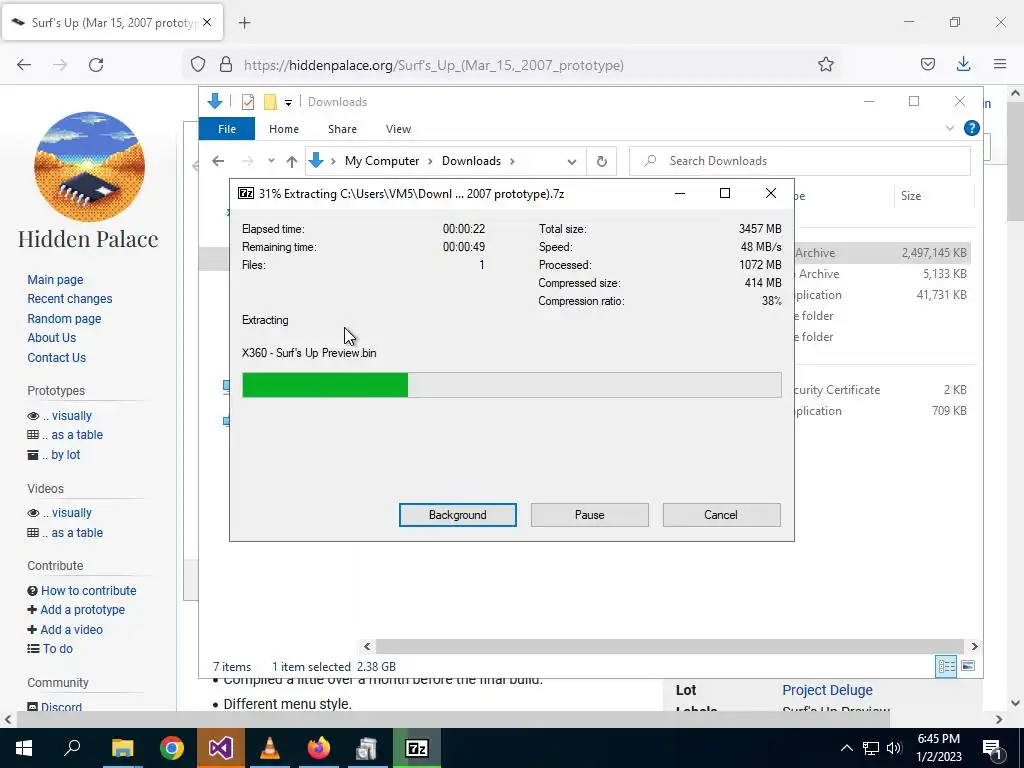Open Chrome from the taskbar

pyautogui.click(x=172, y=748)
